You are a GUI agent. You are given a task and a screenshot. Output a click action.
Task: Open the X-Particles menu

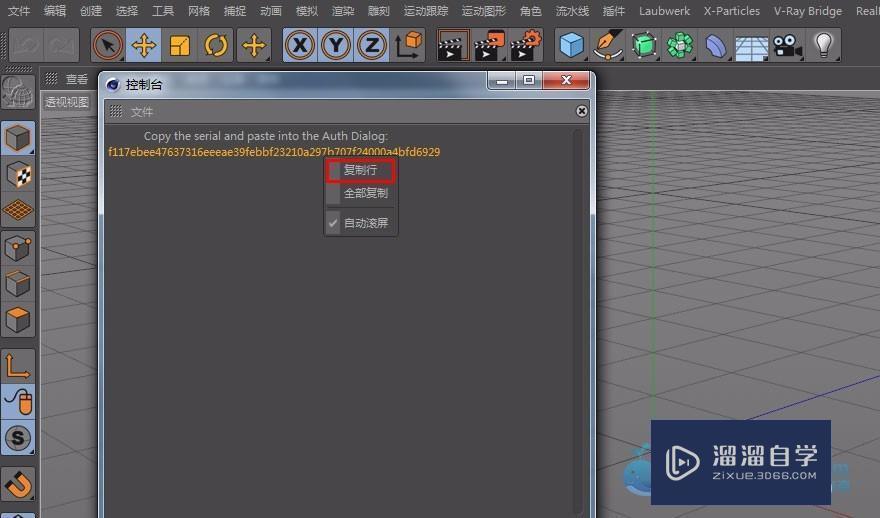732,11
